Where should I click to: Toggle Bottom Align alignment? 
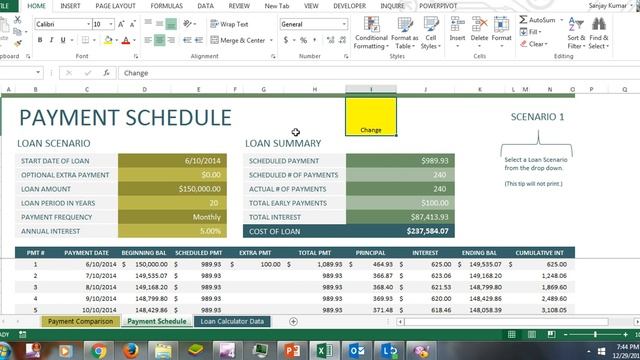171,24
